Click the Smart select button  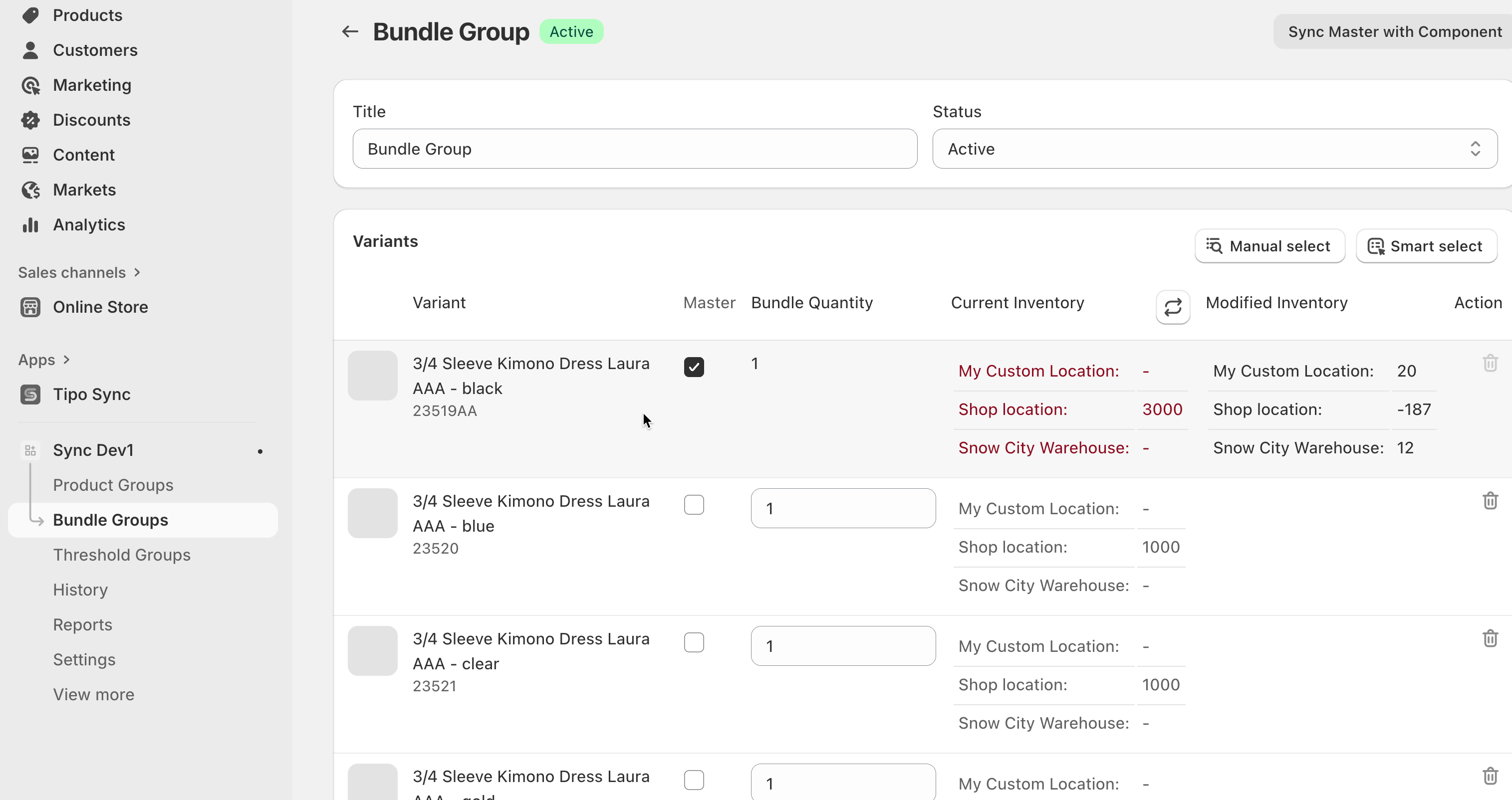[1426, 246]
